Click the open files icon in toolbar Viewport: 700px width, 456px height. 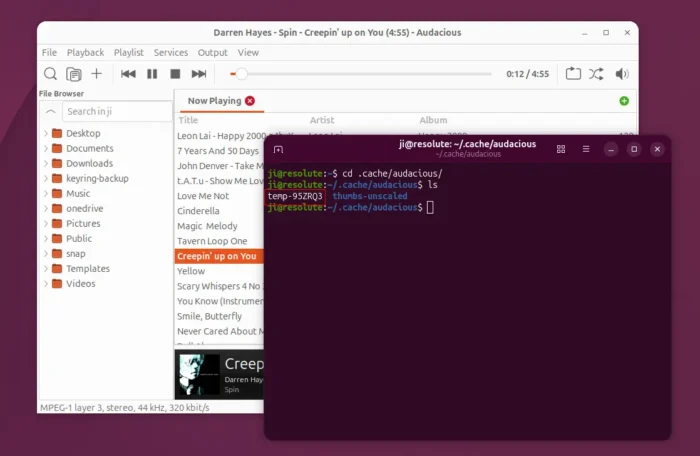(x=74, y=74)
